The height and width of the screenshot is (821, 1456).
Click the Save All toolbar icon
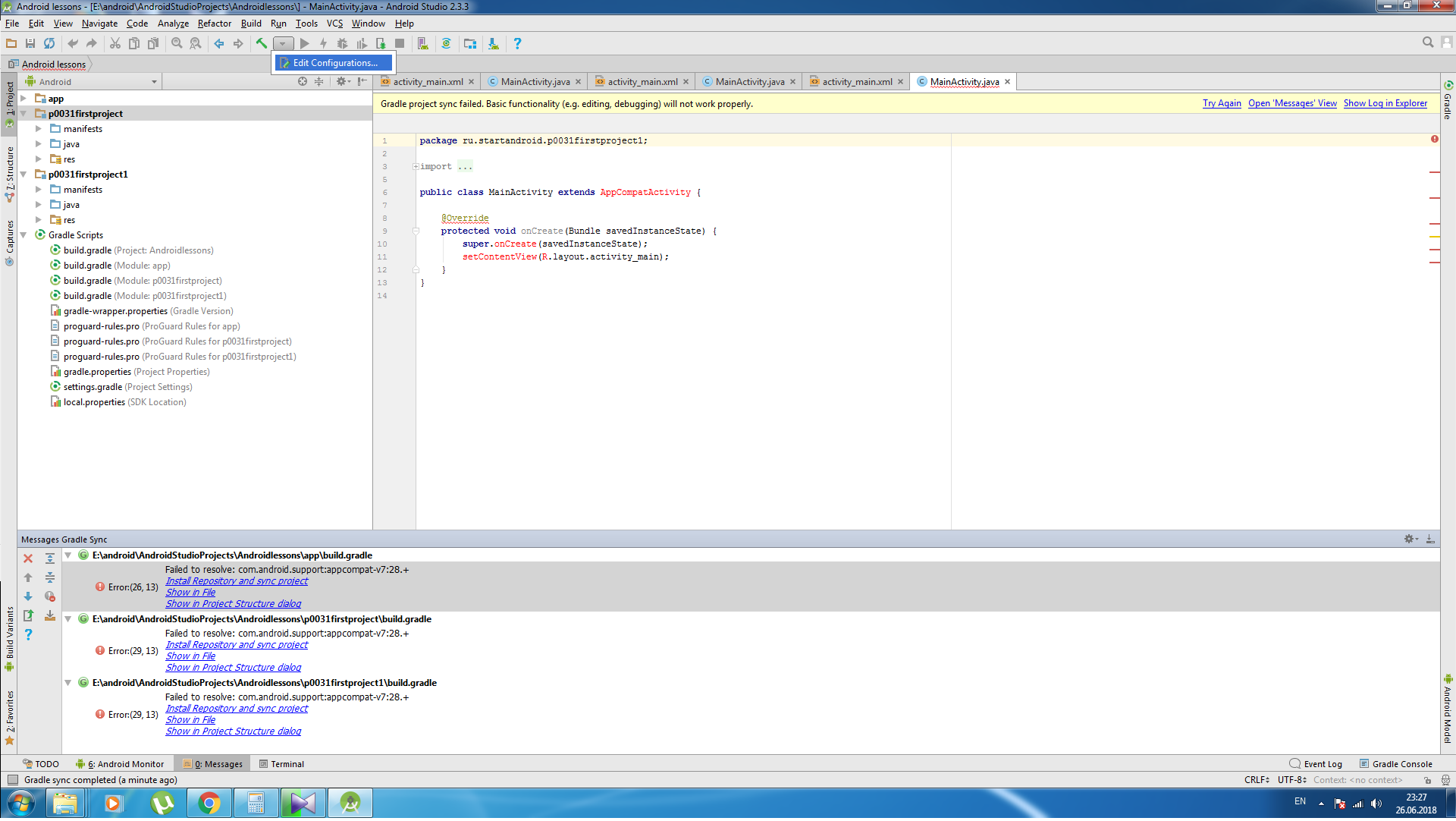point(30,44)
